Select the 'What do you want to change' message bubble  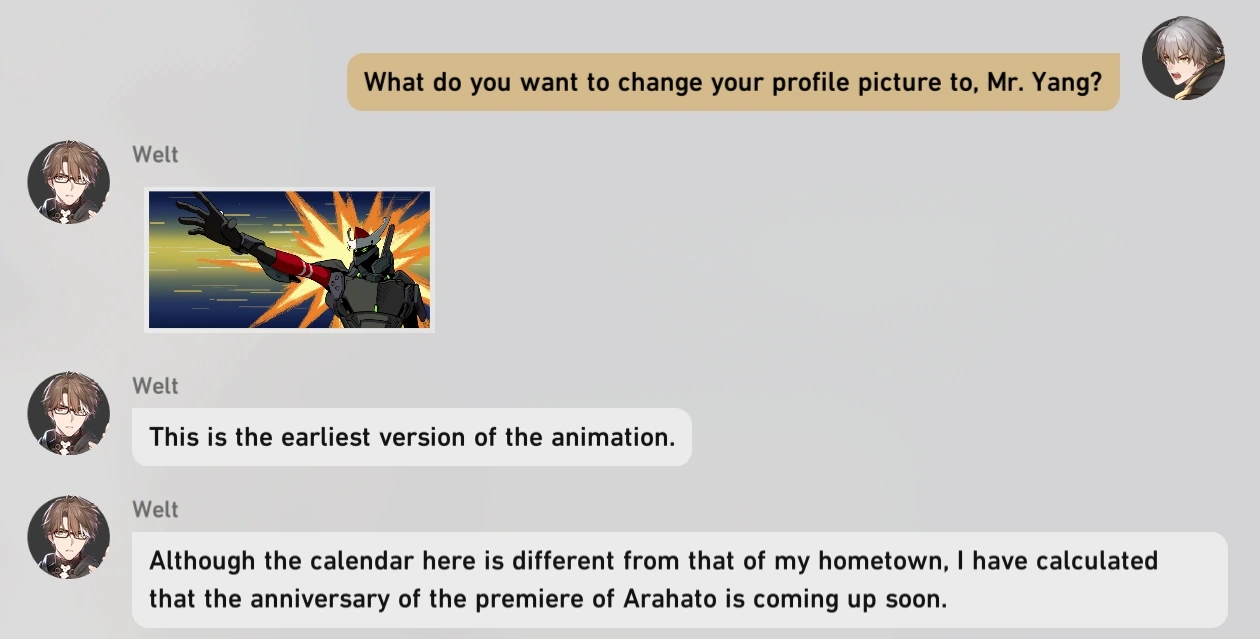pyautogui.click(x=732, y=82)
